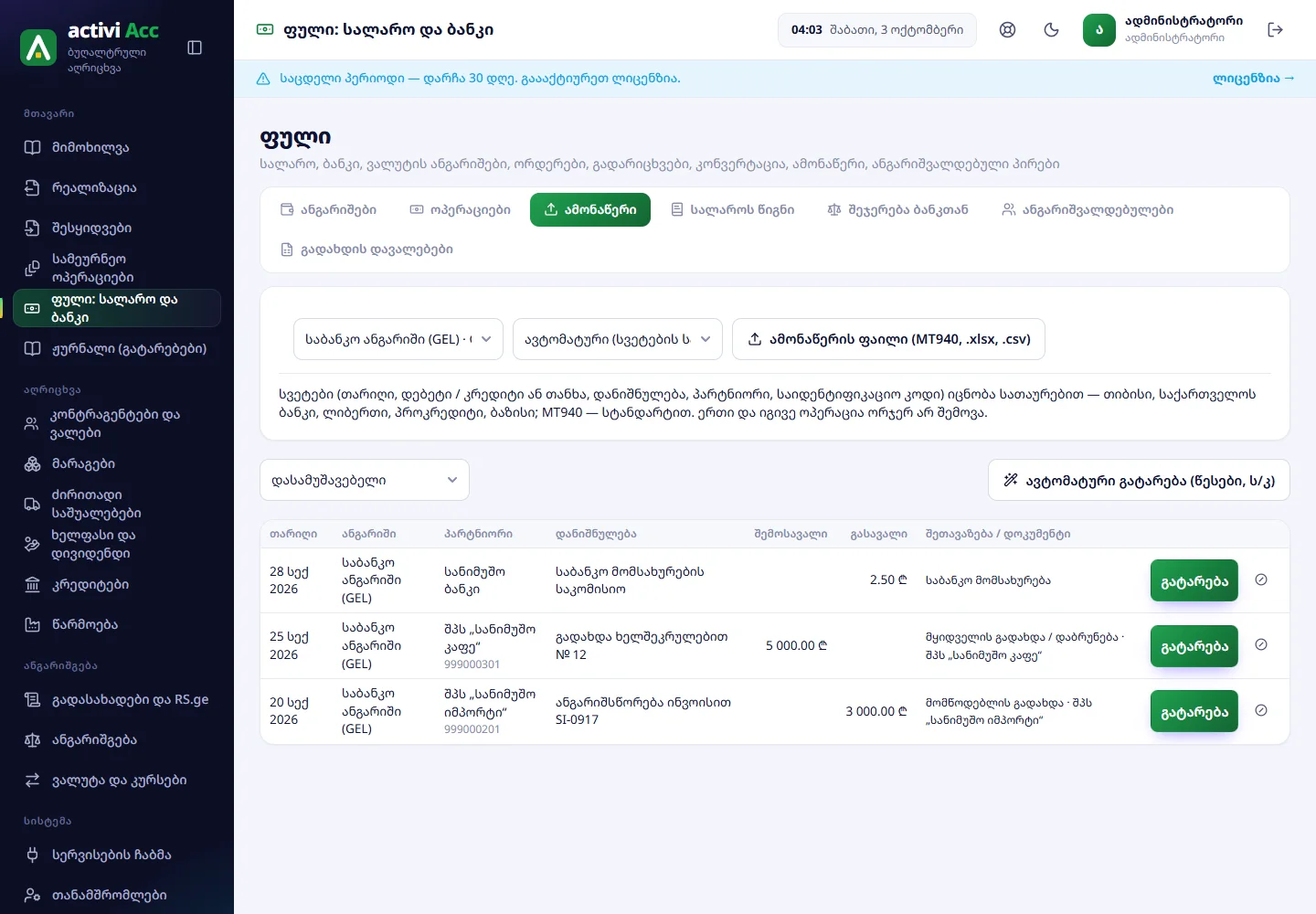Screen dimensions: 1316x914
Task: Open წარმოება in the sidebar
Action: 117,624
